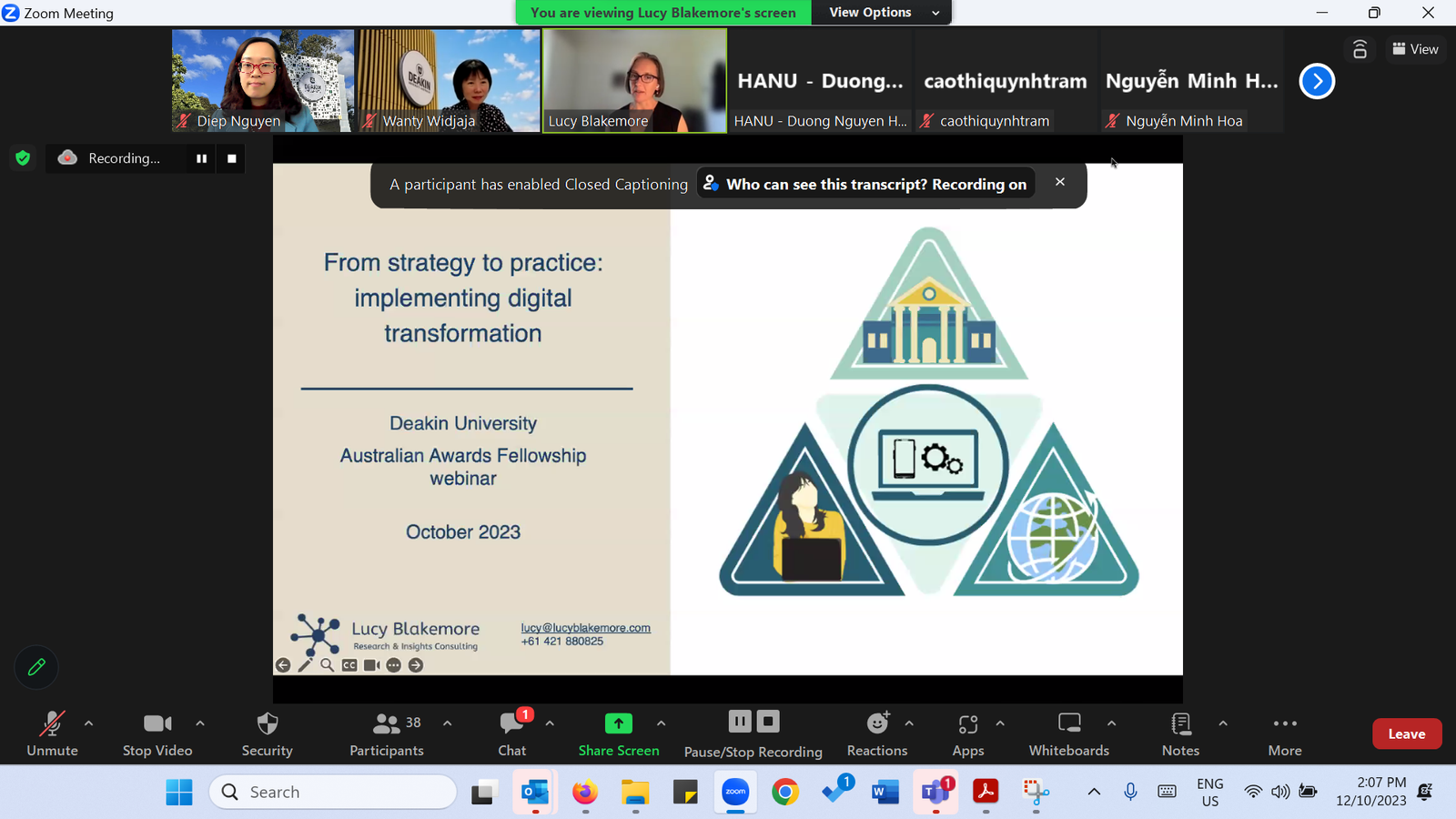Viewport: 1456px width, 819px height.
Task: Expand audio options arrow beside Unmute
Action: [88, 723]
